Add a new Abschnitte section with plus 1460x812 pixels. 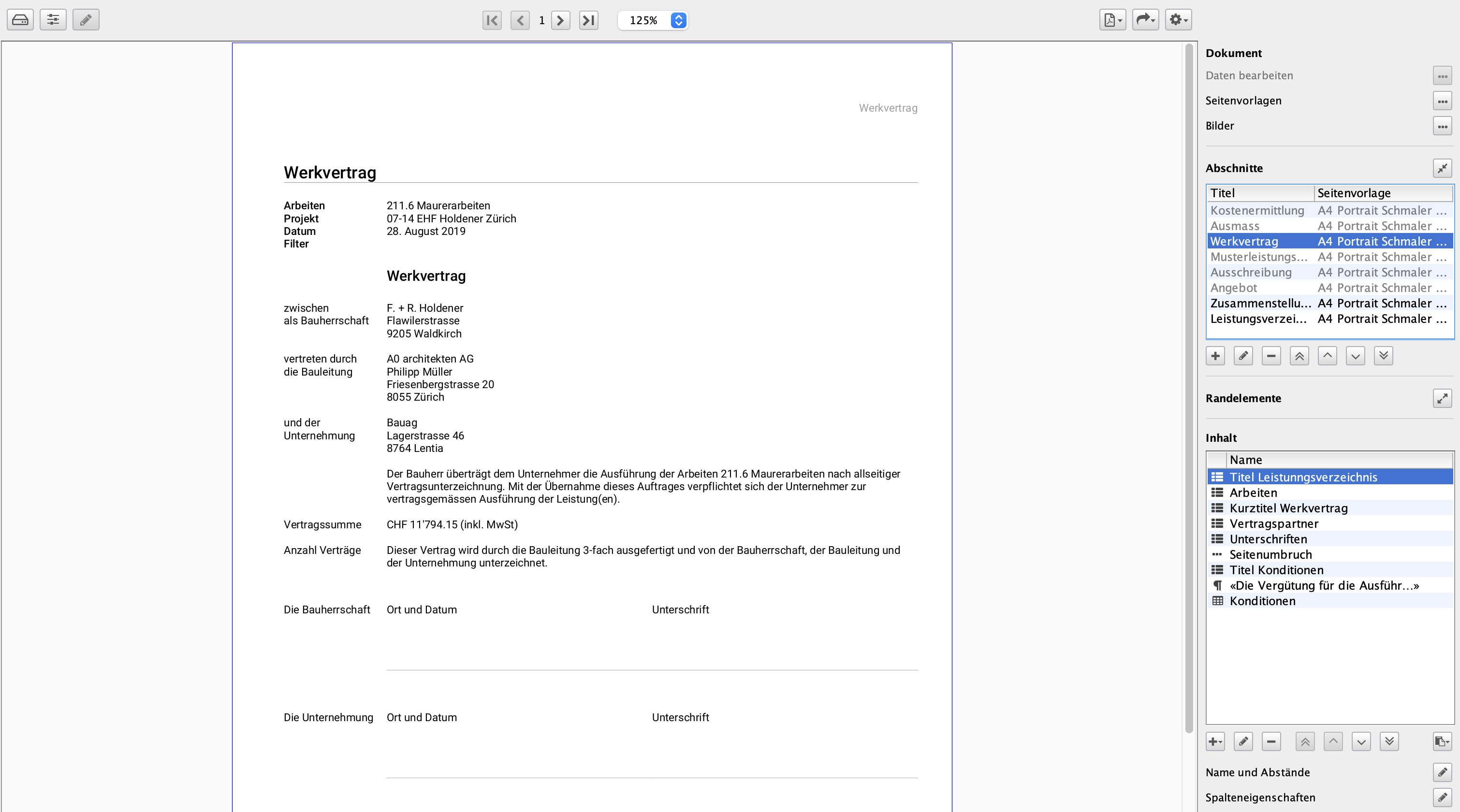[x=1215, y=356]
